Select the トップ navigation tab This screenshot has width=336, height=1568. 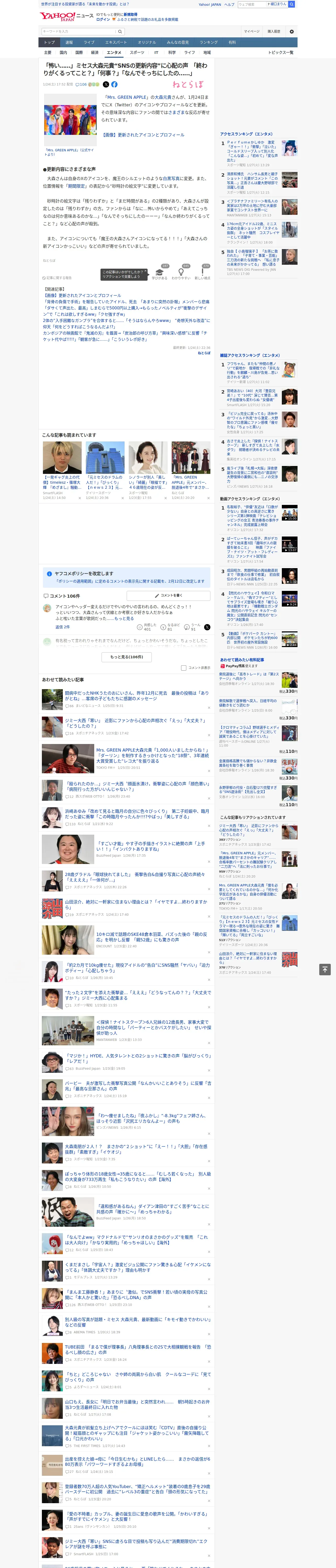49,43
